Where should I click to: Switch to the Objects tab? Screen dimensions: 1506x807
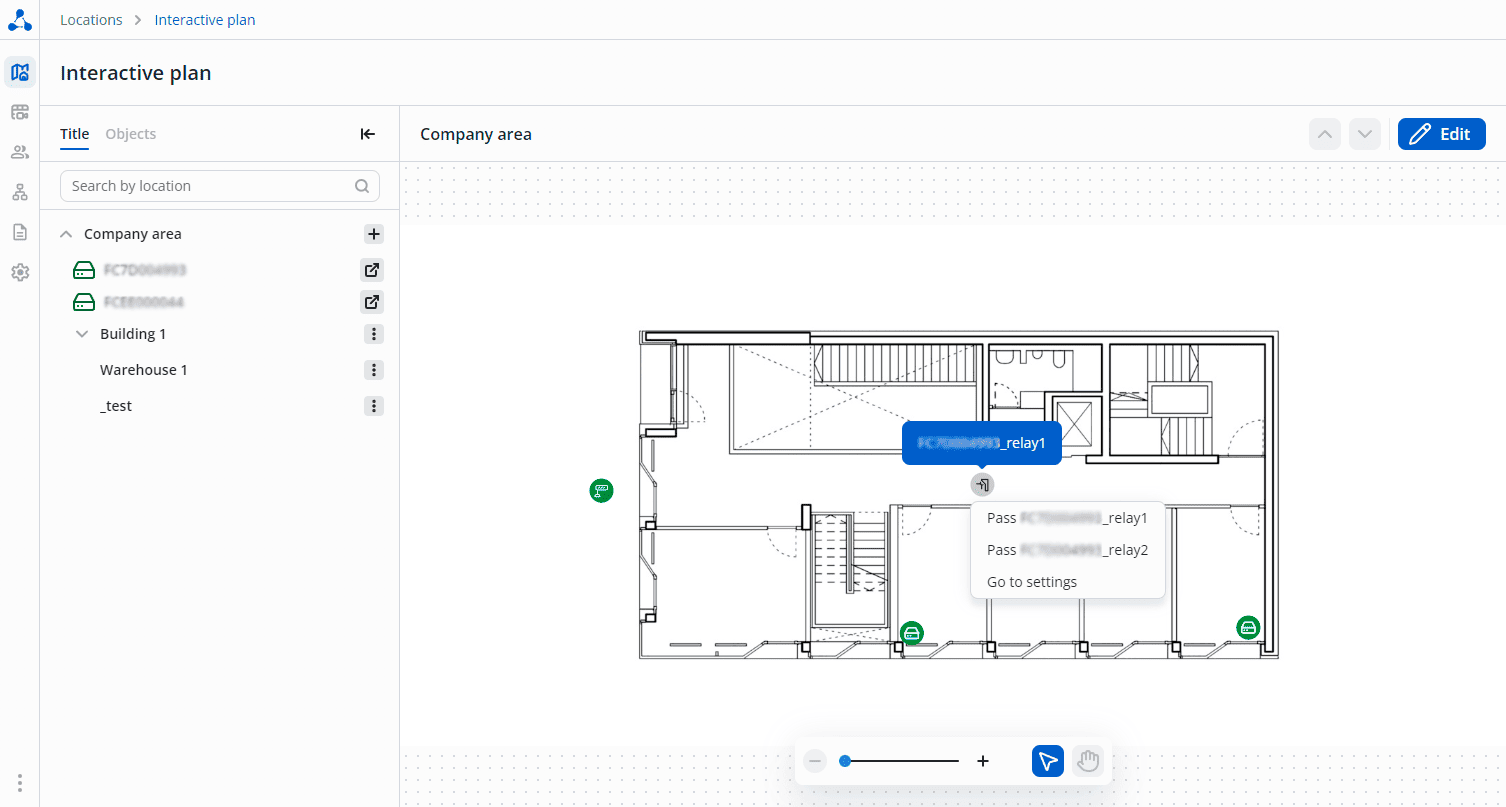coord(131,134)
